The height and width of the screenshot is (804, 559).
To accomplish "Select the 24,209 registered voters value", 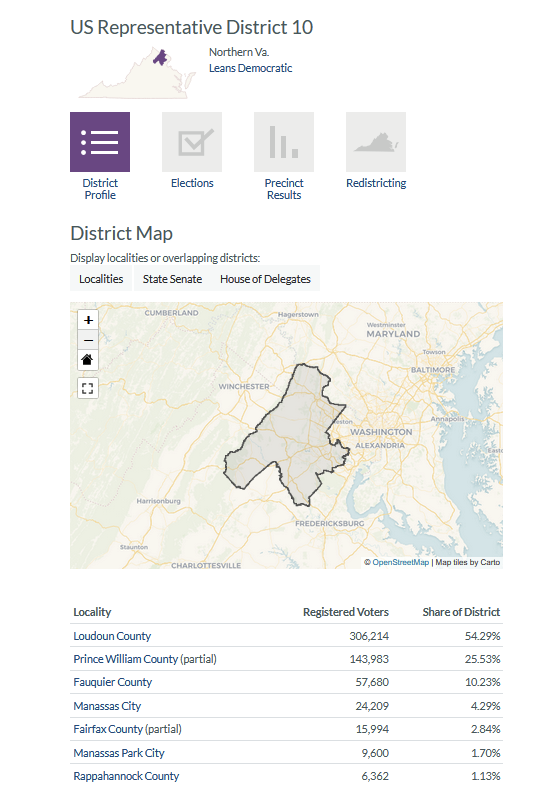I will coord(372,706).
